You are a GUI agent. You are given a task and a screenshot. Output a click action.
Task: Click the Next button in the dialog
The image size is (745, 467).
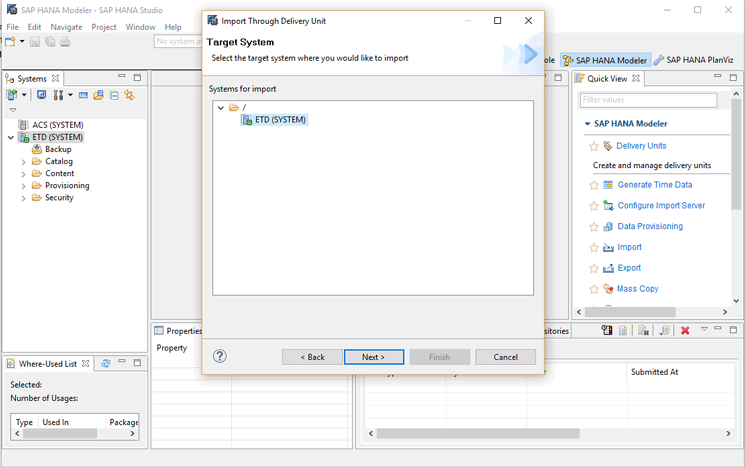pyautogui.click(x=374, y=357)
